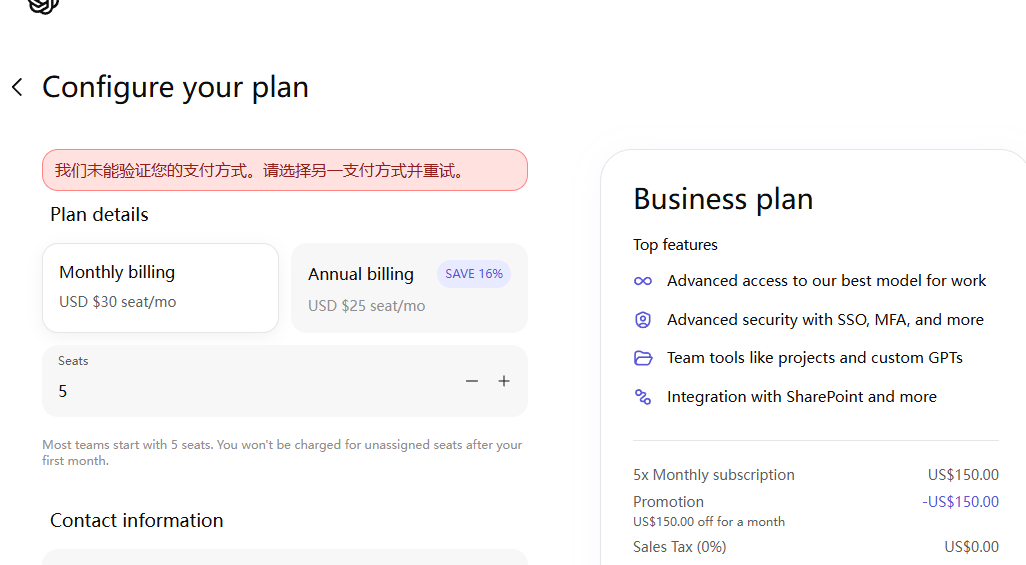
Task: Click the Sales Tax (0%) line
Action: point(816,547)
